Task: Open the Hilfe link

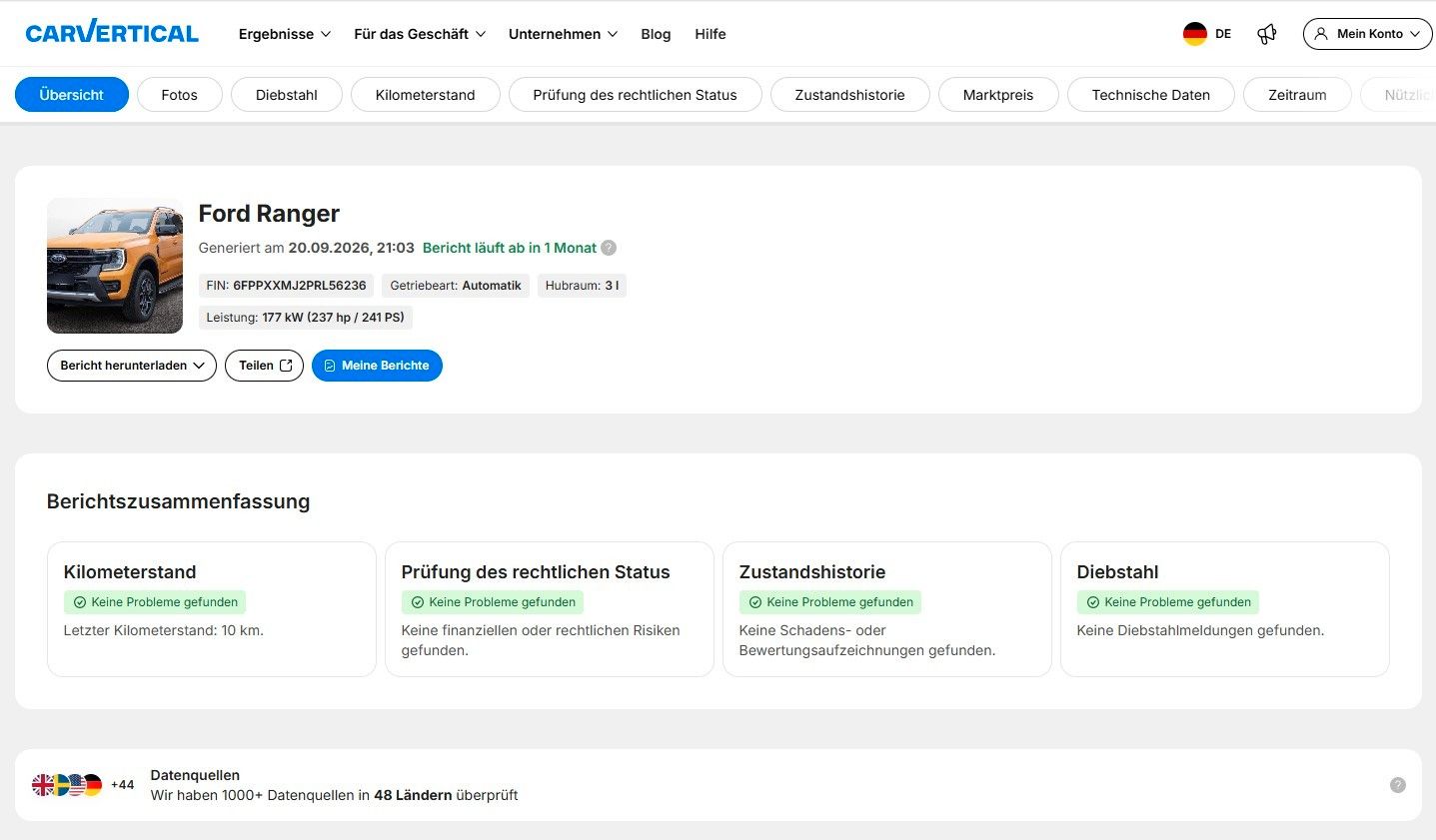Action: [x=711, y=34]
